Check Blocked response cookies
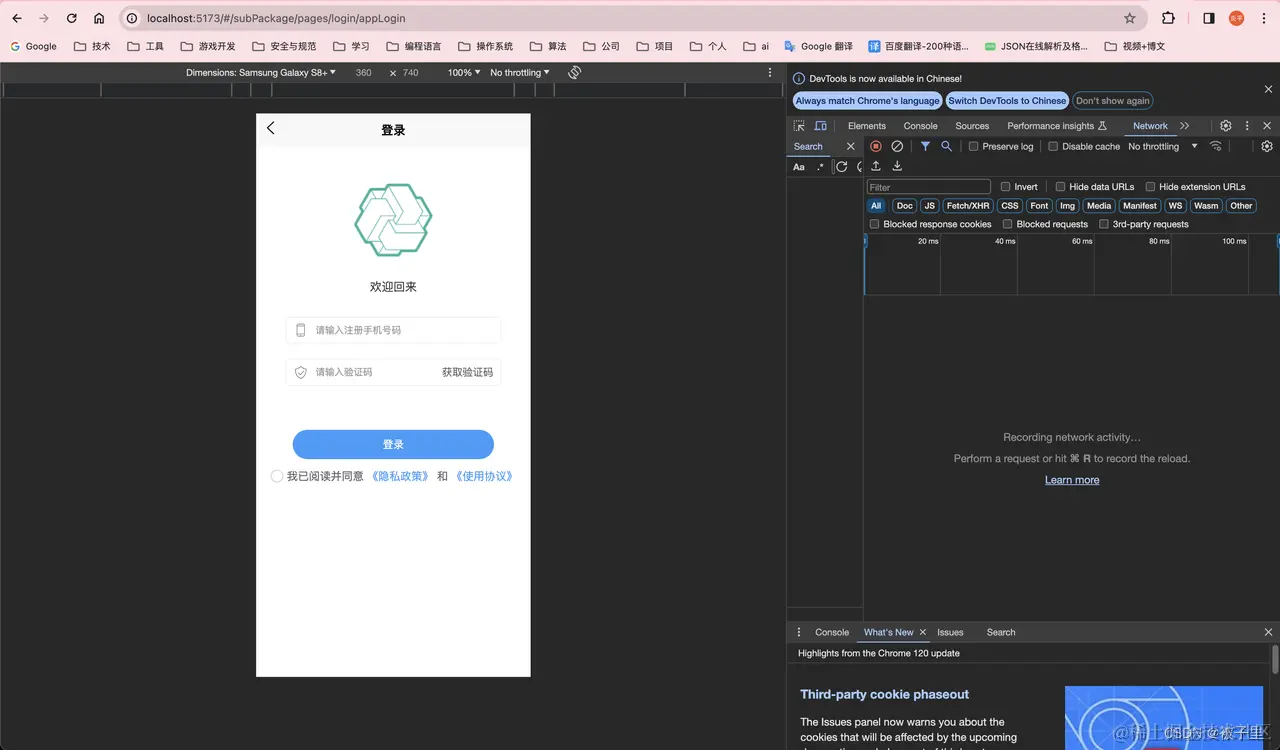Image resolution: width=1280 pixels, height=750 pixels. 874,224
